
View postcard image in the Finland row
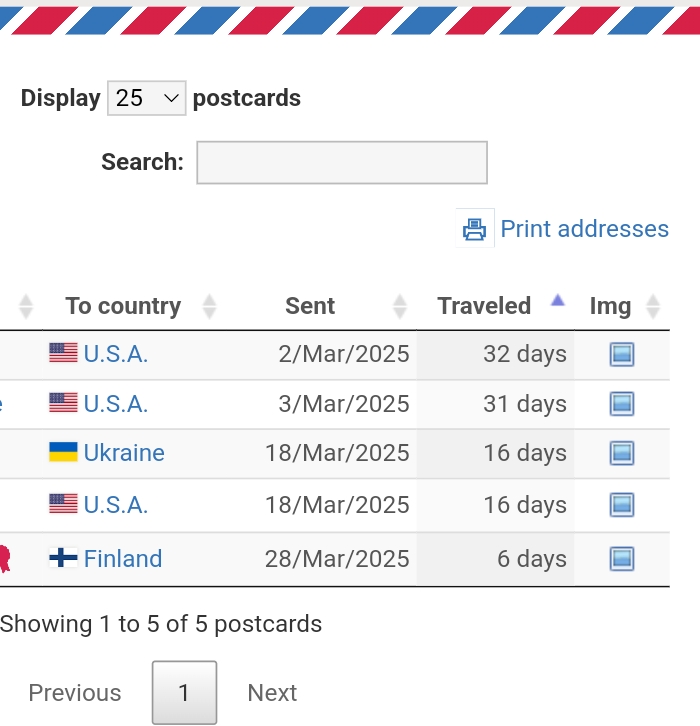(x=621, y=558)
